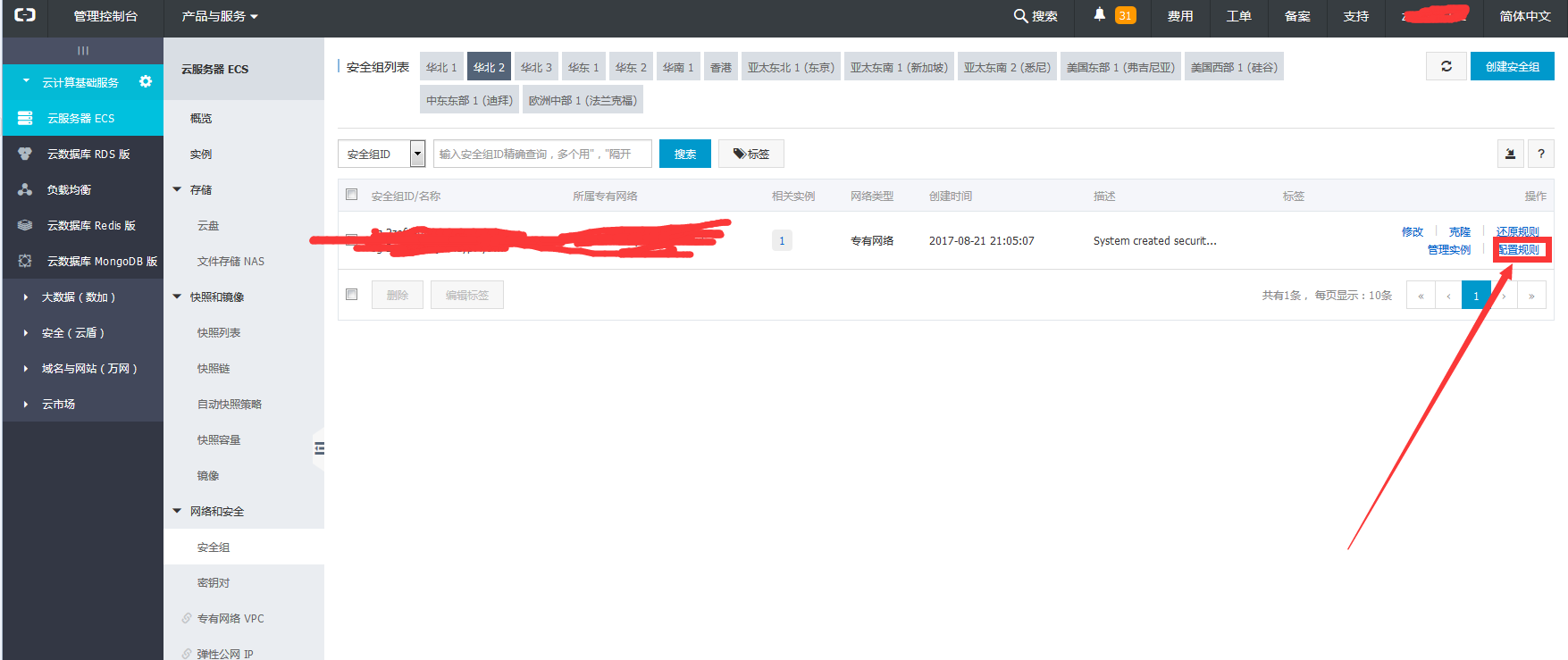The height and width of the screenshot is (660, 1568).
Task: Click the Aliyun logo icon
Action: click(x=25, y=15)
